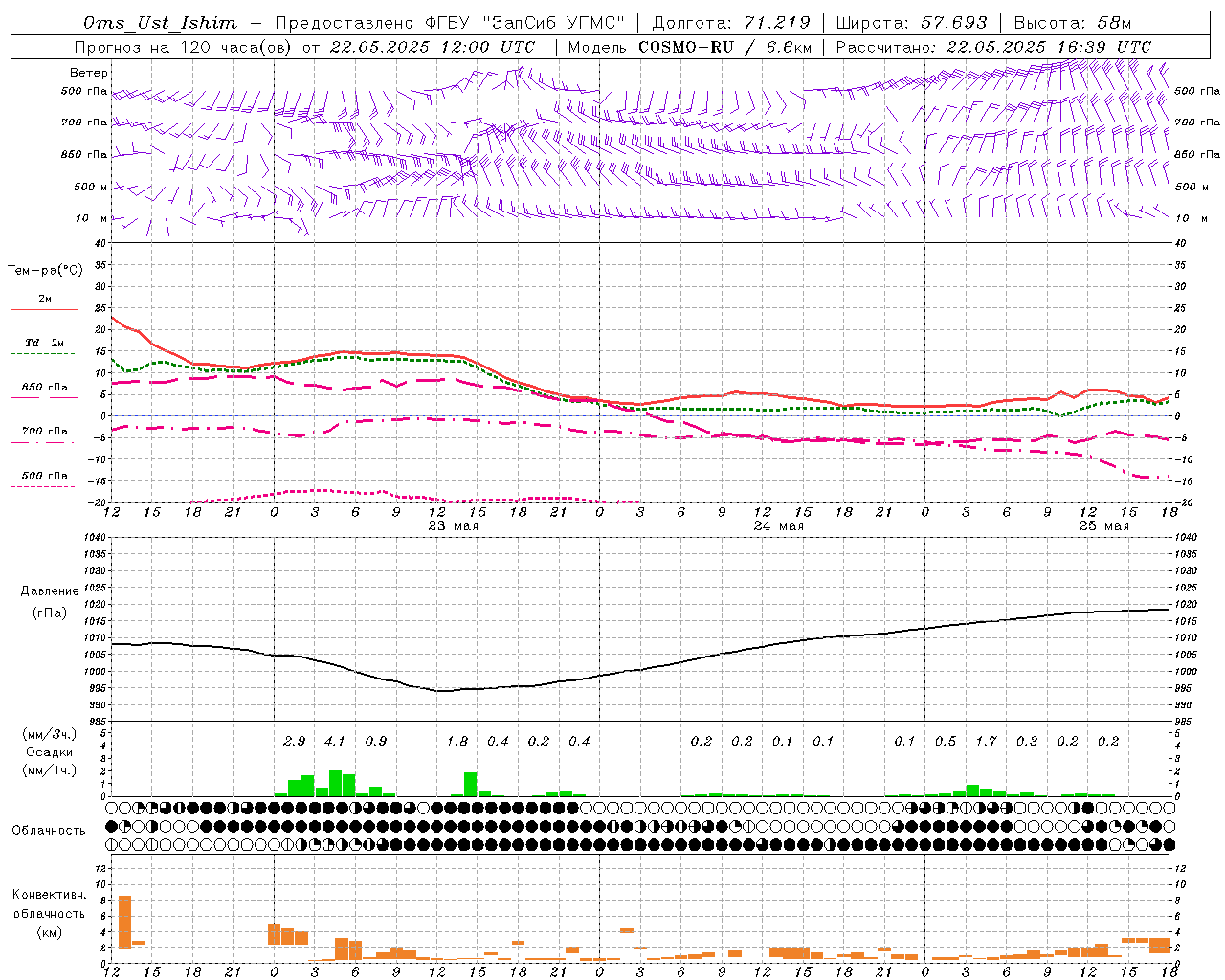
Task: Click the Широта: 57.693 value
Action: click(x=912, y=23)
